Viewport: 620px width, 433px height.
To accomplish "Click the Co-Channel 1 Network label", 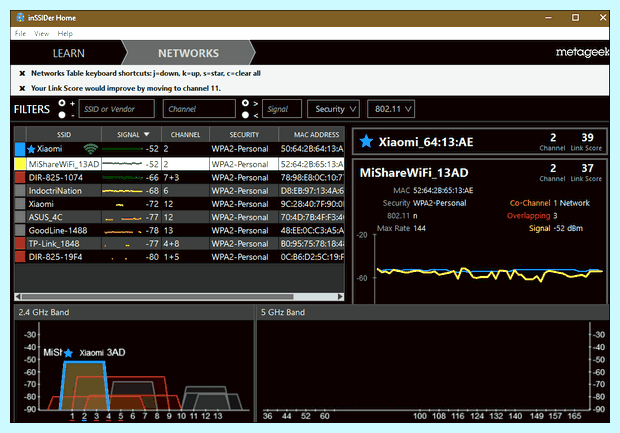I will (550, 203).
